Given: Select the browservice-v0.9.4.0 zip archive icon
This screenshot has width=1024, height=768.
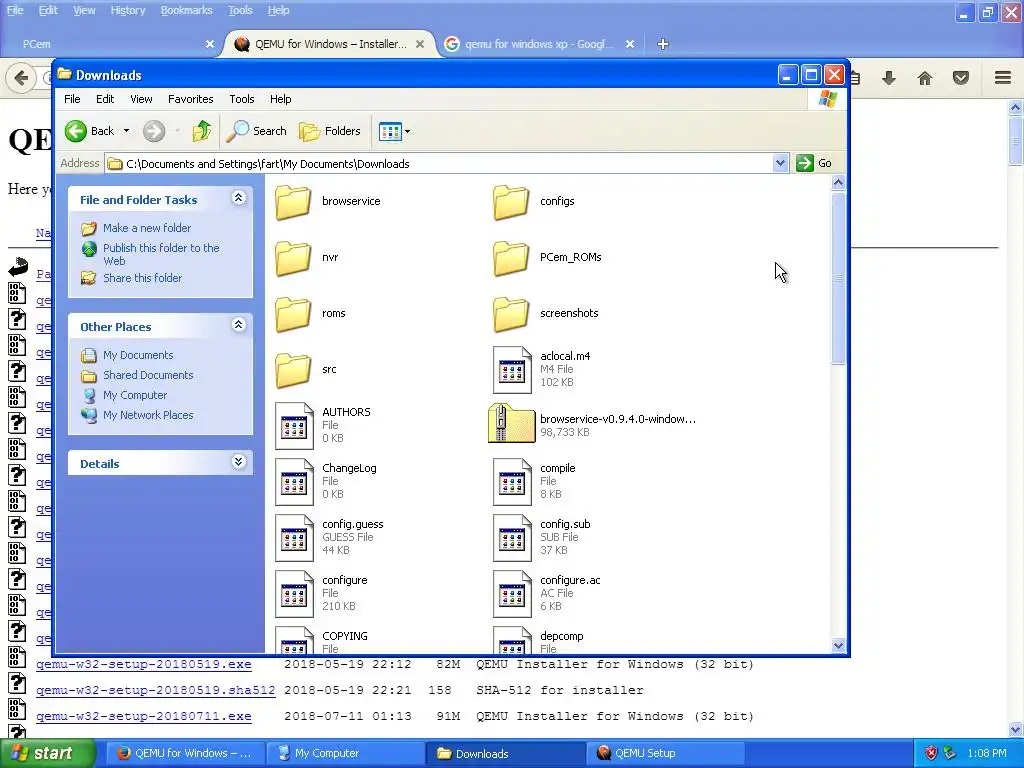Looking at the screenshot, I should 511,424.
